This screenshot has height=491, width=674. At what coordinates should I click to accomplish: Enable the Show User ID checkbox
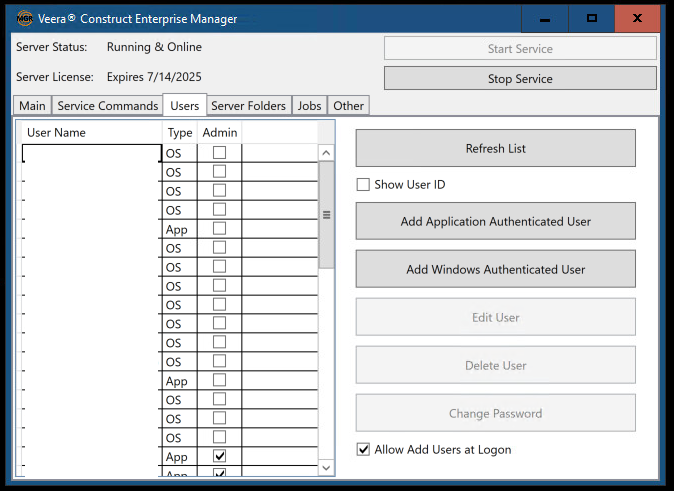(x=363, y=185)
